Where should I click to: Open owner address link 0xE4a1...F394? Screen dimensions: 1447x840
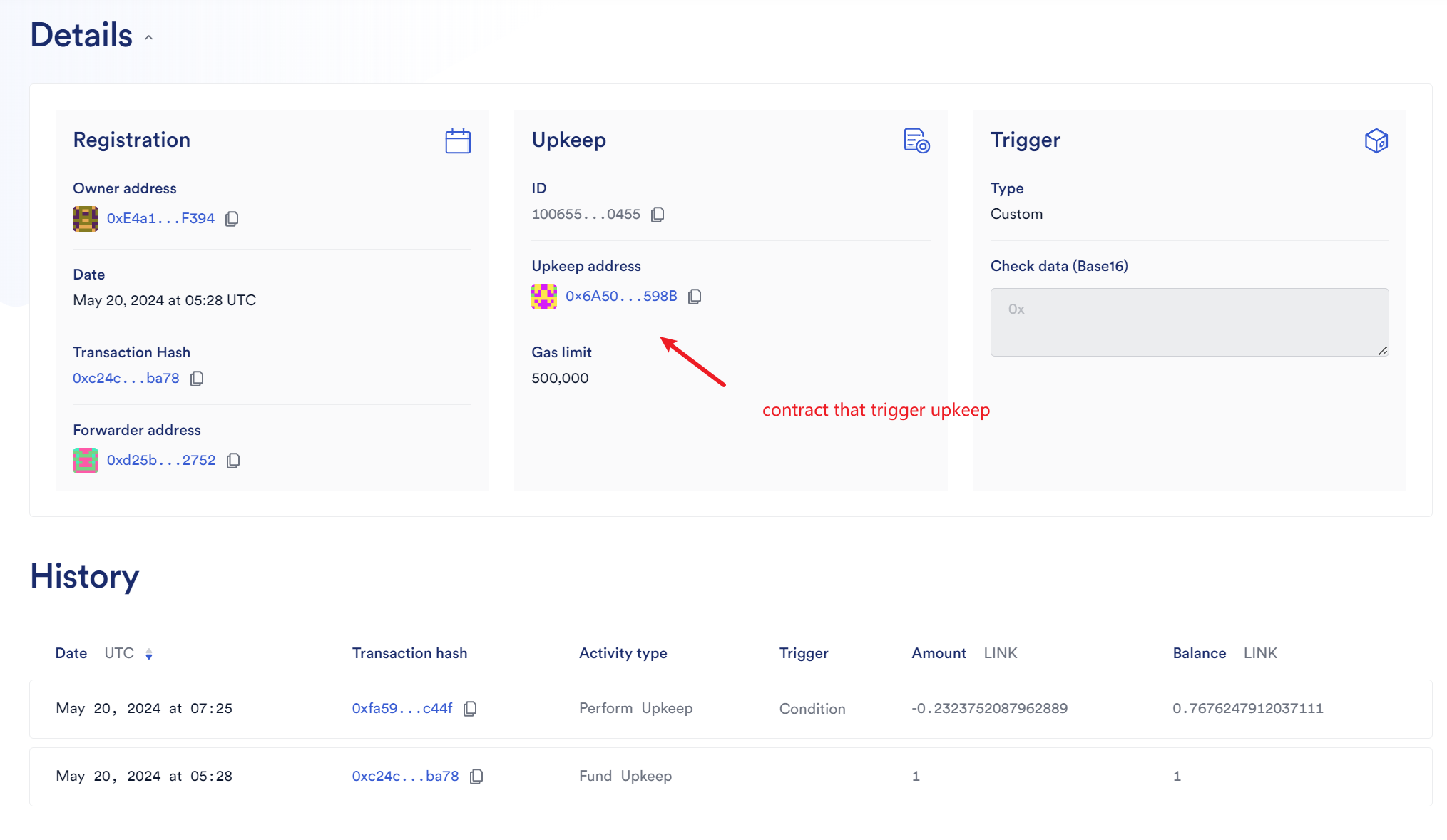point(160,219)
